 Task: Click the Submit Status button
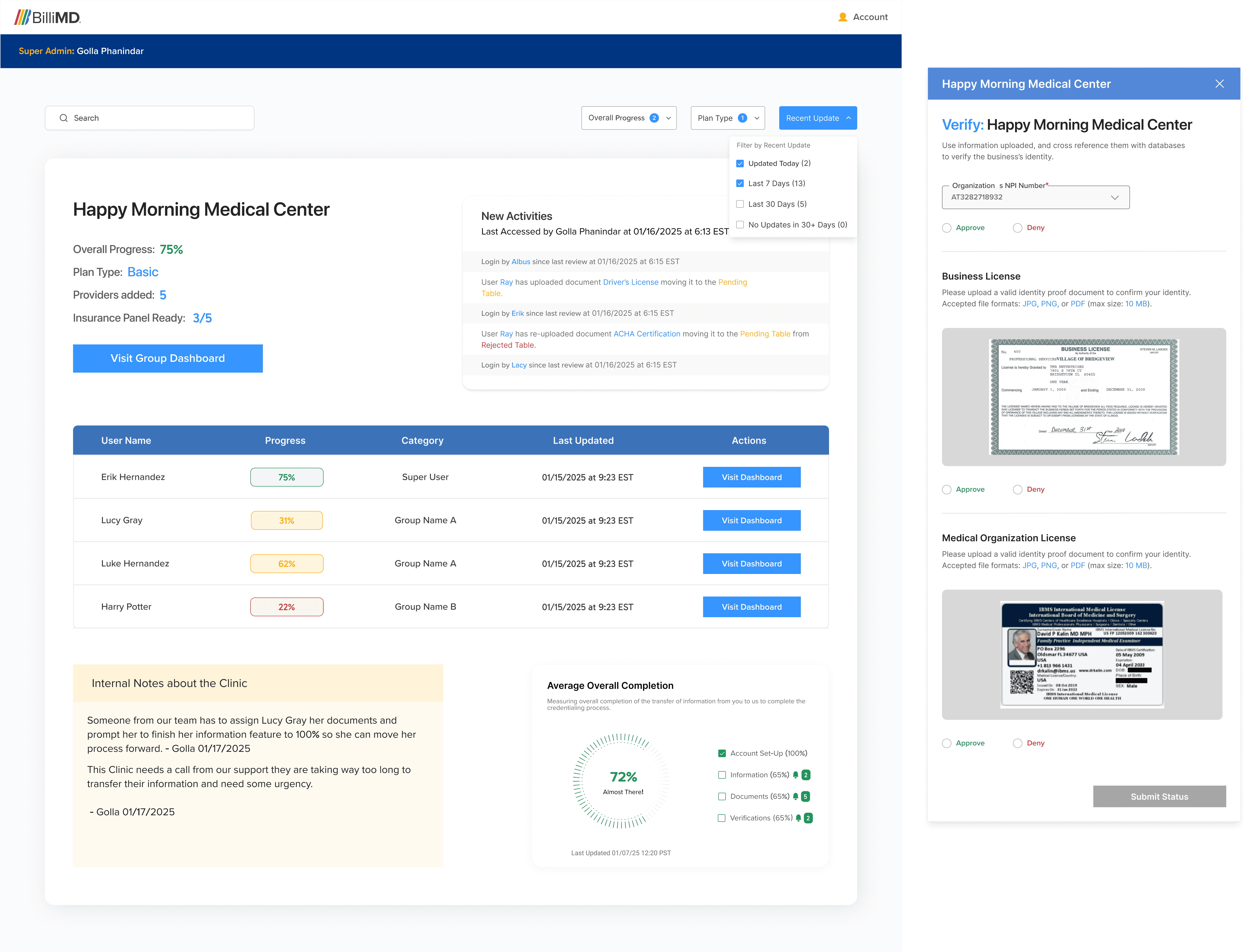tap(1159, 796)
